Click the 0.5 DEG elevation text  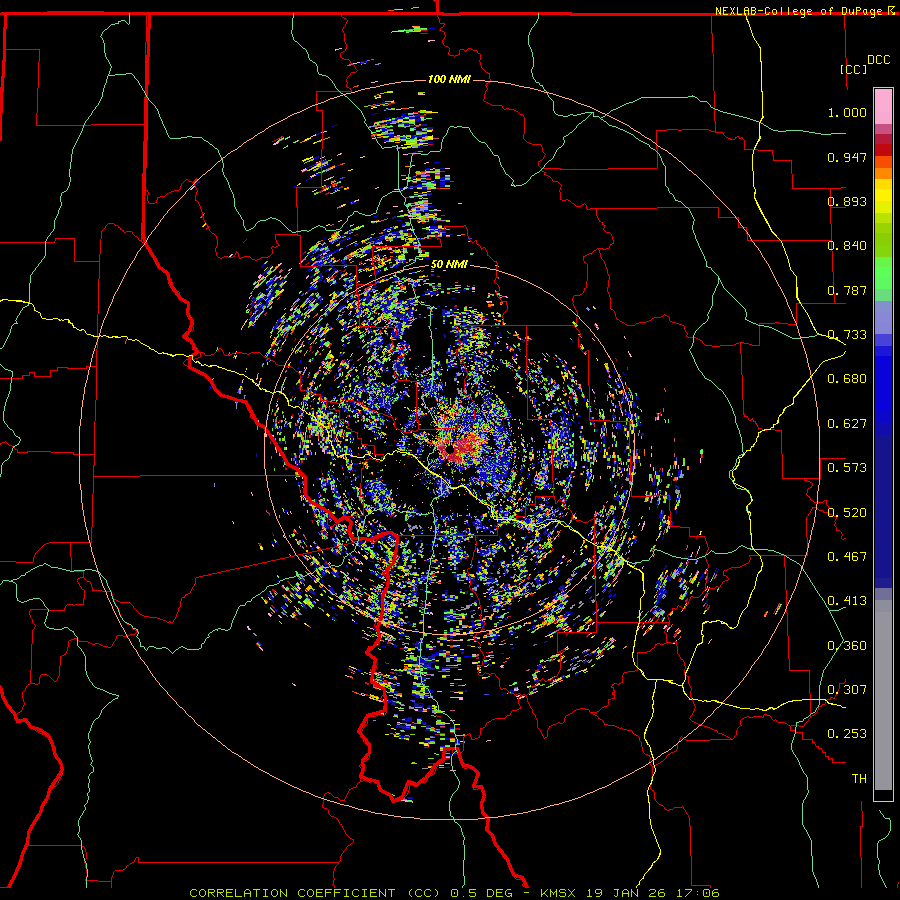click(482, 893)
